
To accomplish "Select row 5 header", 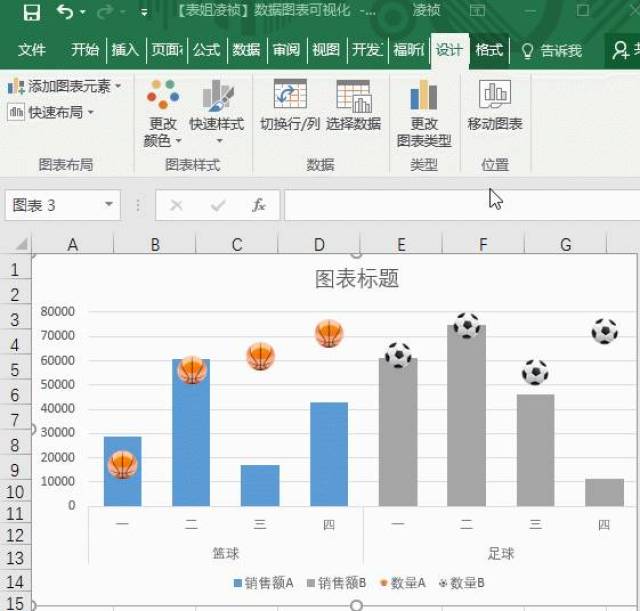I will [x=15, y=370].
